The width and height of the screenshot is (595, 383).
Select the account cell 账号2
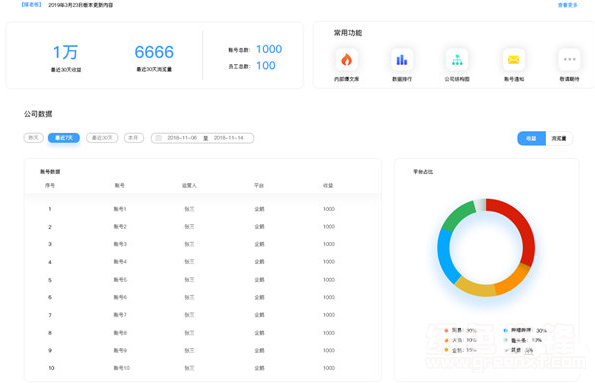[x=120, y=227]
